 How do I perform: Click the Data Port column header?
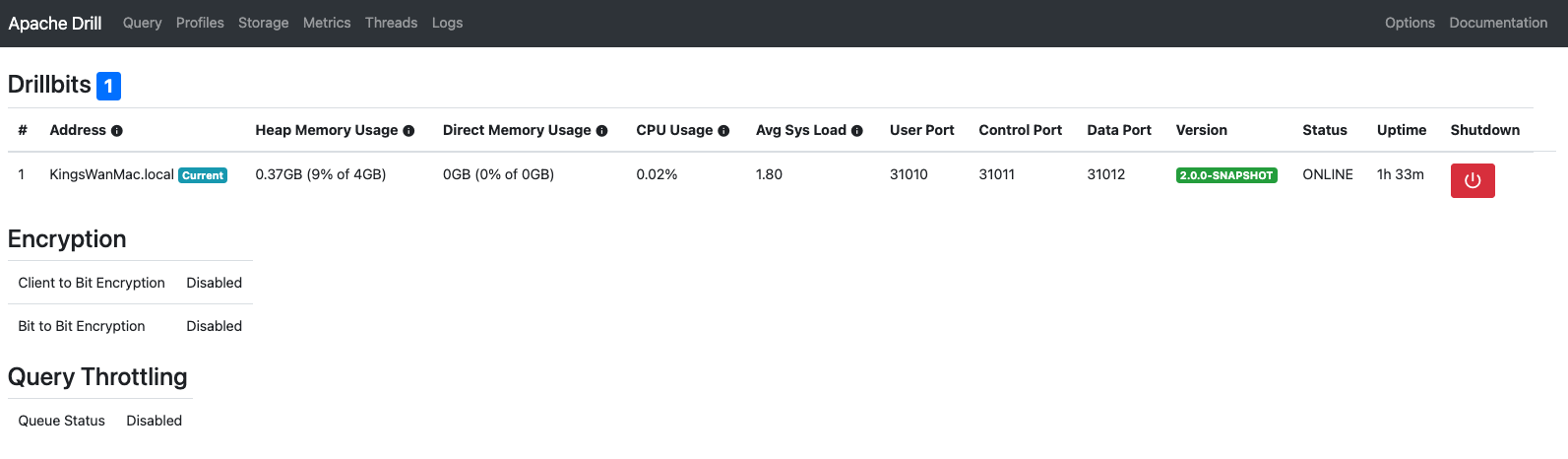pos(1119,130)
